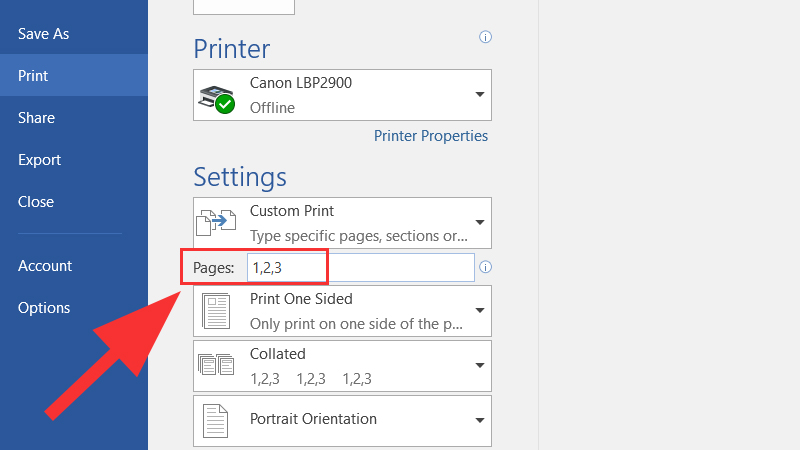Click the Canon LBP2900 printer icon
This screenshot has height=450, width=800.
[x=217, y=96]
